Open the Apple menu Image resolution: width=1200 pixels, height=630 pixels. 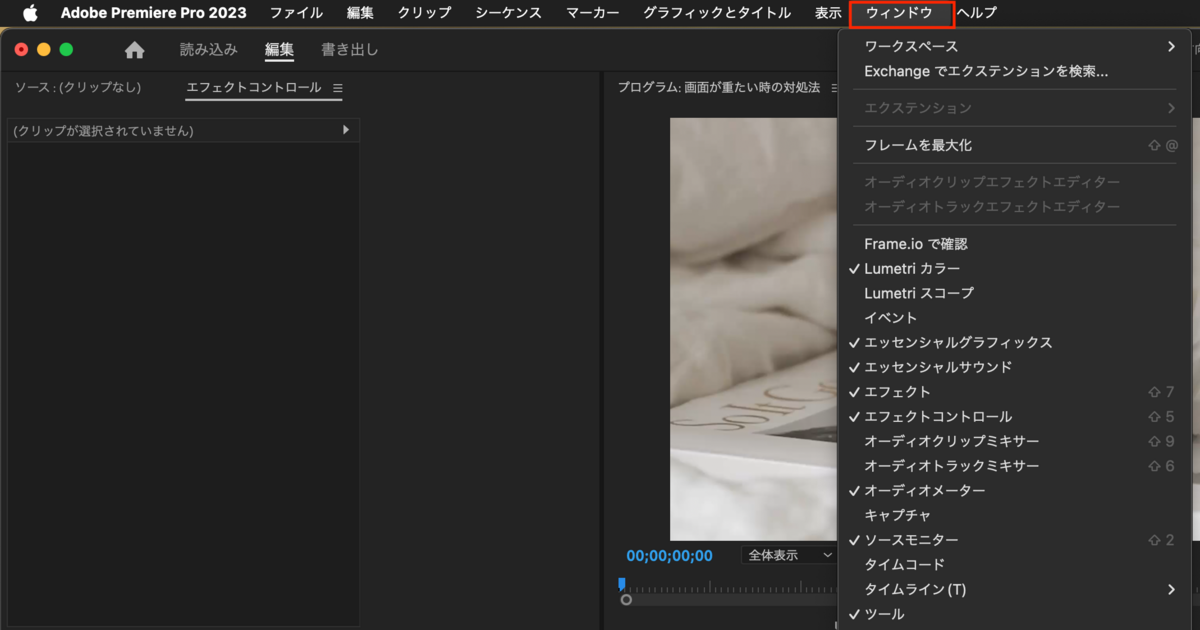pyautogui.click(x=30, y=13)
